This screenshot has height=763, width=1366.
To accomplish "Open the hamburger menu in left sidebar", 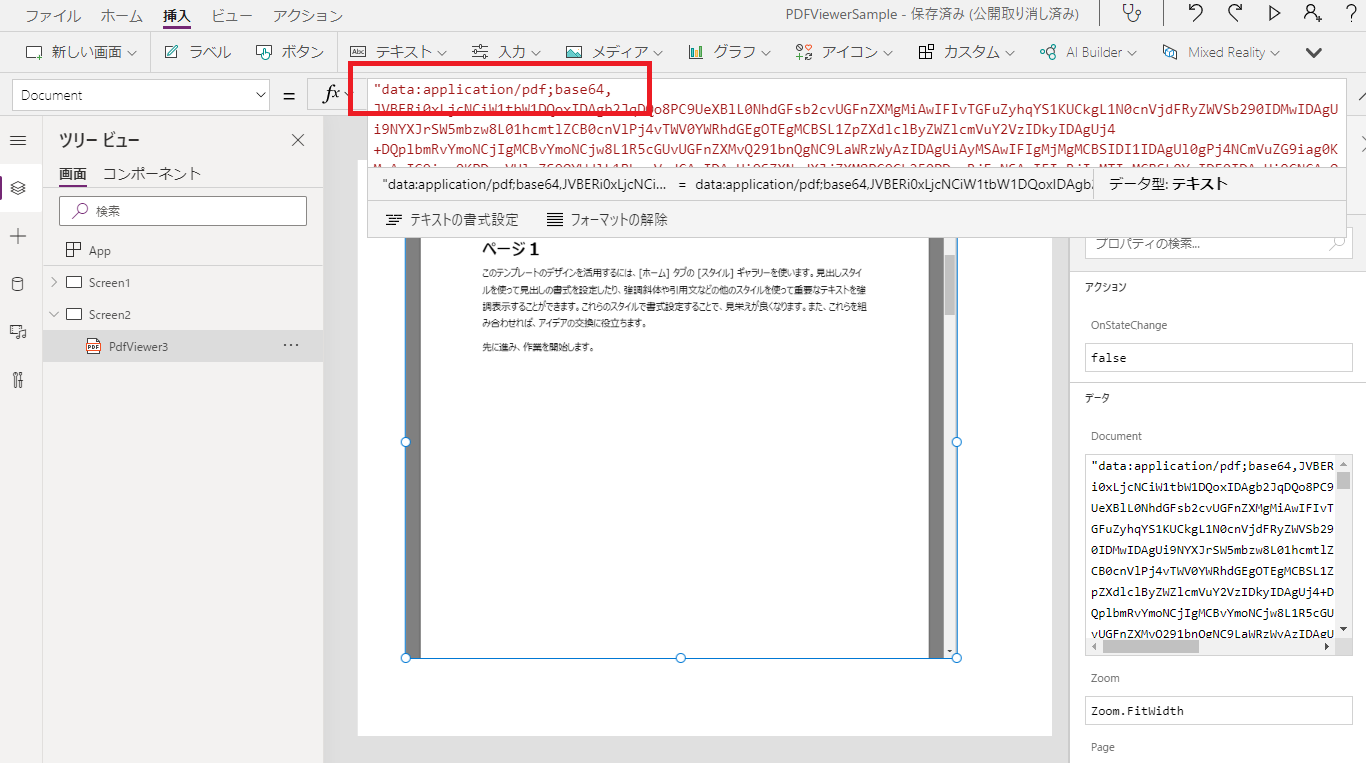I will click(x=18, y=140).
